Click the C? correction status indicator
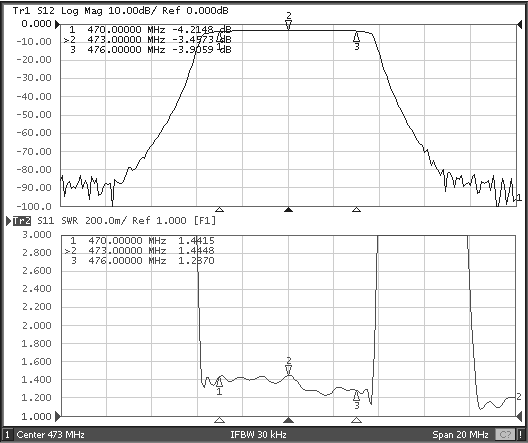Viewport: 528px width, 443px height. [x=505, y=435]
